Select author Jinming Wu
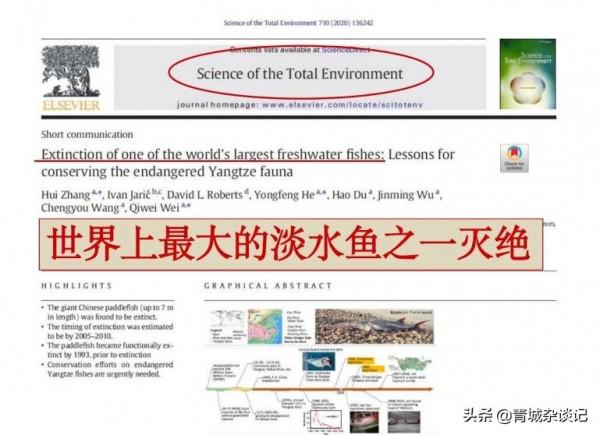The image size is (600, 435). 406,195
